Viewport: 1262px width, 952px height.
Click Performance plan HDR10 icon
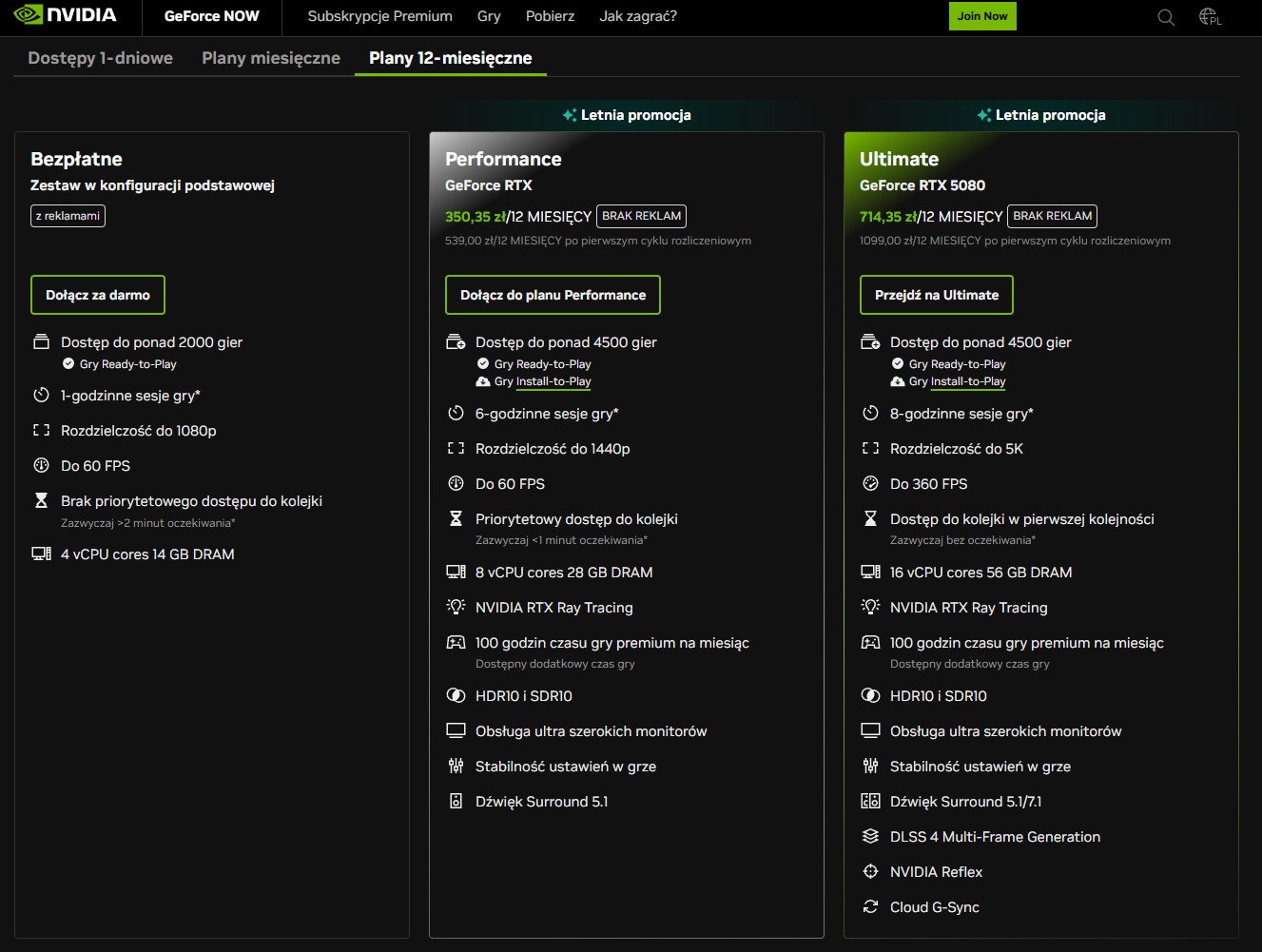[456, 695]
